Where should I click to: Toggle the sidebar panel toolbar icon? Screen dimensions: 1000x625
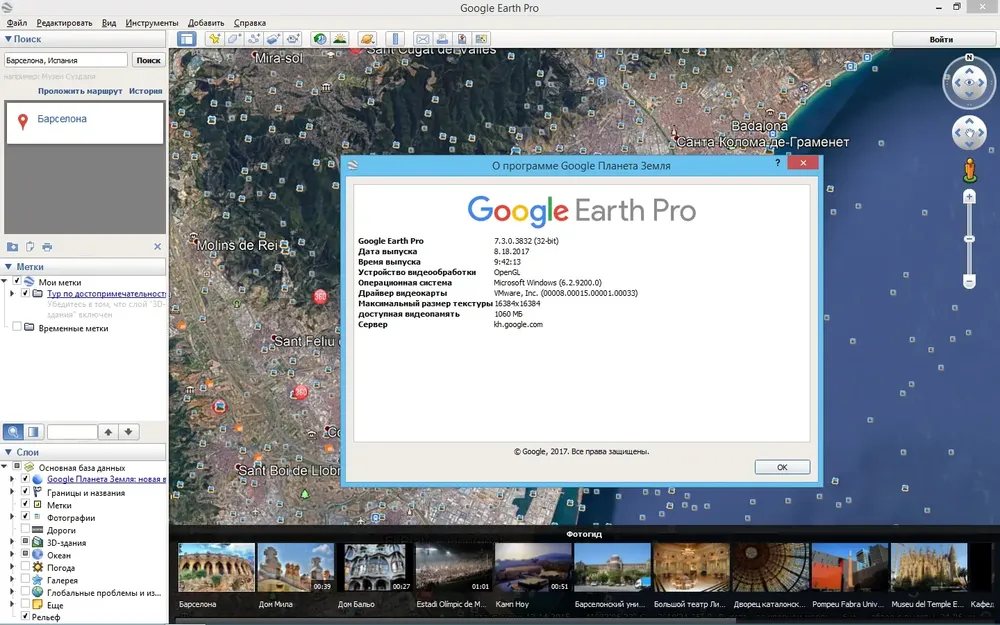tap(186, 39)
